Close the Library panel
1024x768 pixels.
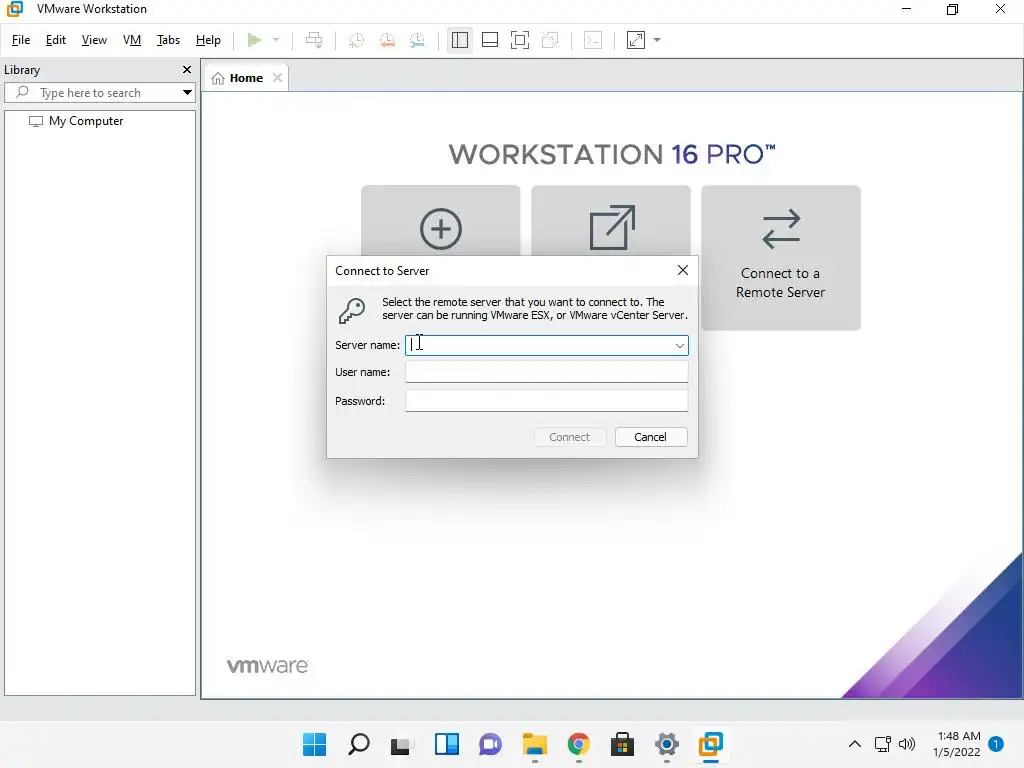pyautogui.click(x=187, y=69)
